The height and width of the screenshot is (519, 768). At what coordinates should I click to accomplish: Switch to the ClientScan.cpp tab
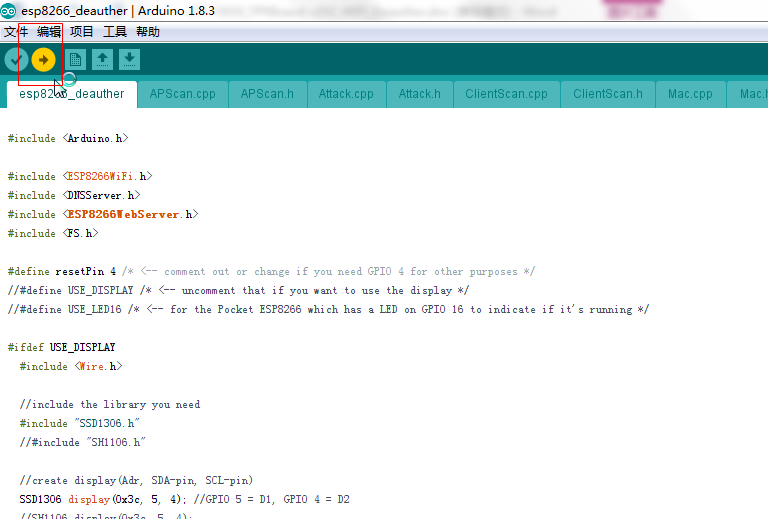click(x=506, y=94)
